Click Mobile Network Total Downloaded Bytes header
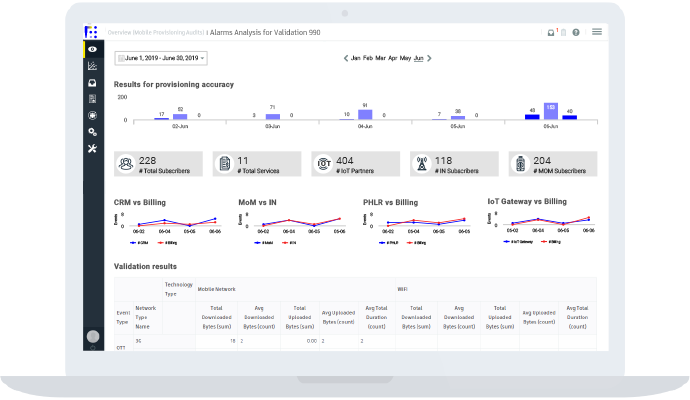The image size is (690, 400). (217, 318)
